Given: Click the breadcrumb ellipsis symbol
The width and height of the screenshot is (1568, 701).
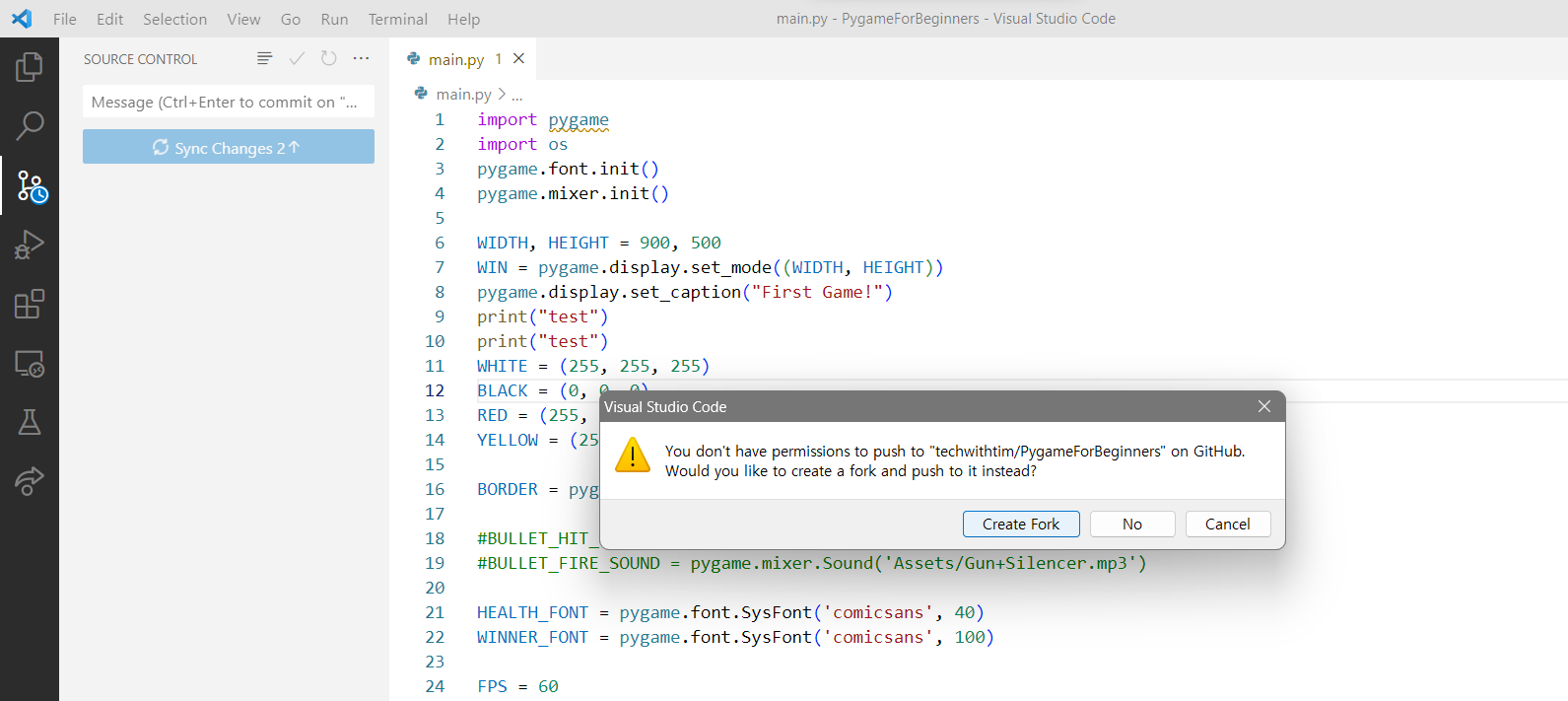Looking at the screenshot, I should tap(517, 95).
